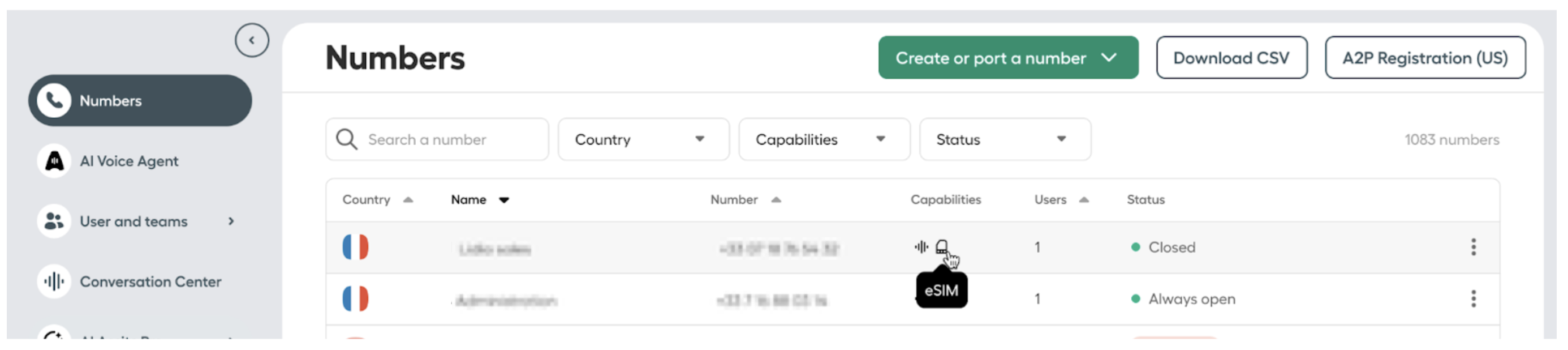
Task: Click the AI Voice Agent icon
Action: (x=54, y=161)
